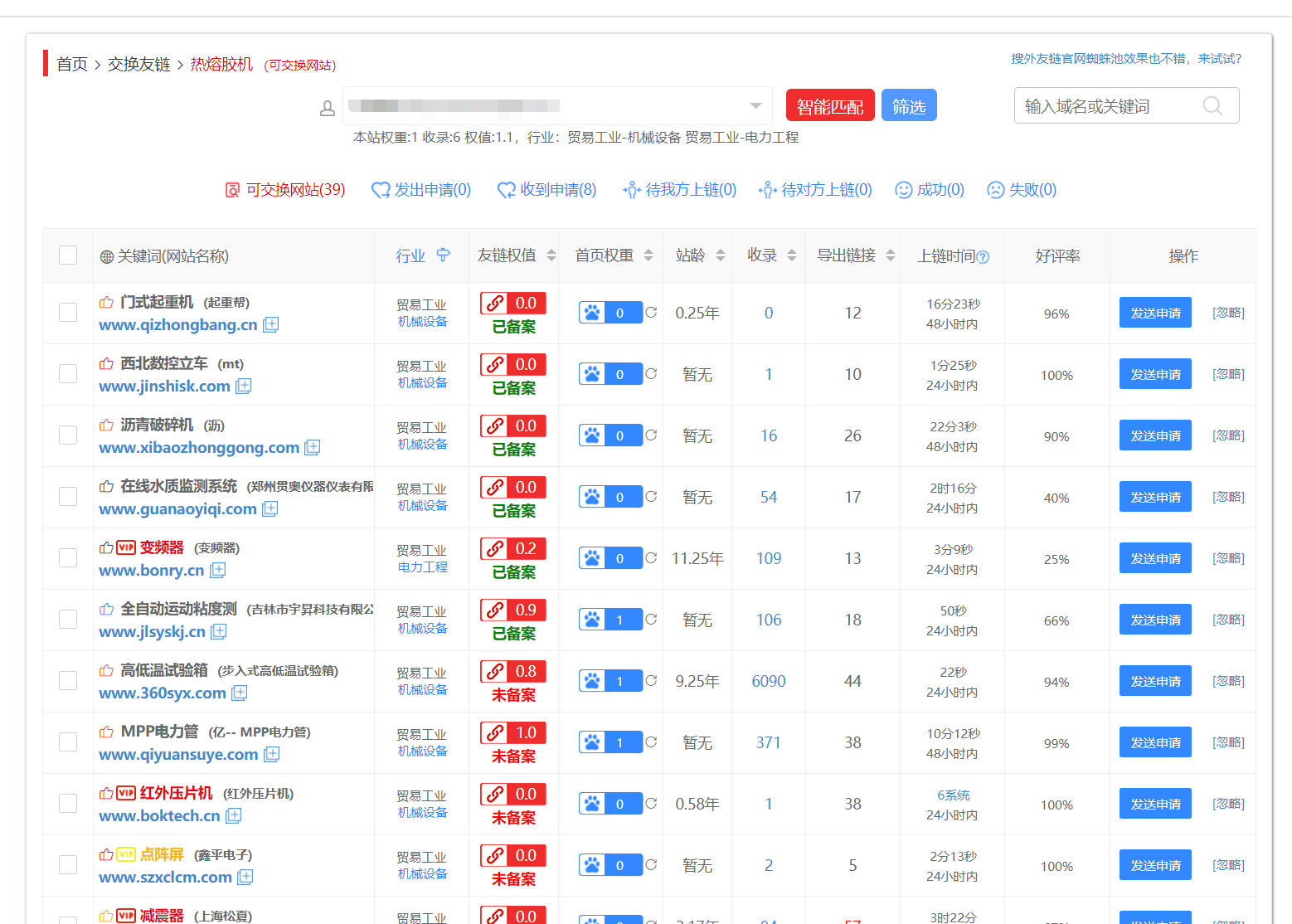Screen dimensions: 1292x924
Task: Check the checkbox beside 沥青破碎机
Action: point(67,435)
